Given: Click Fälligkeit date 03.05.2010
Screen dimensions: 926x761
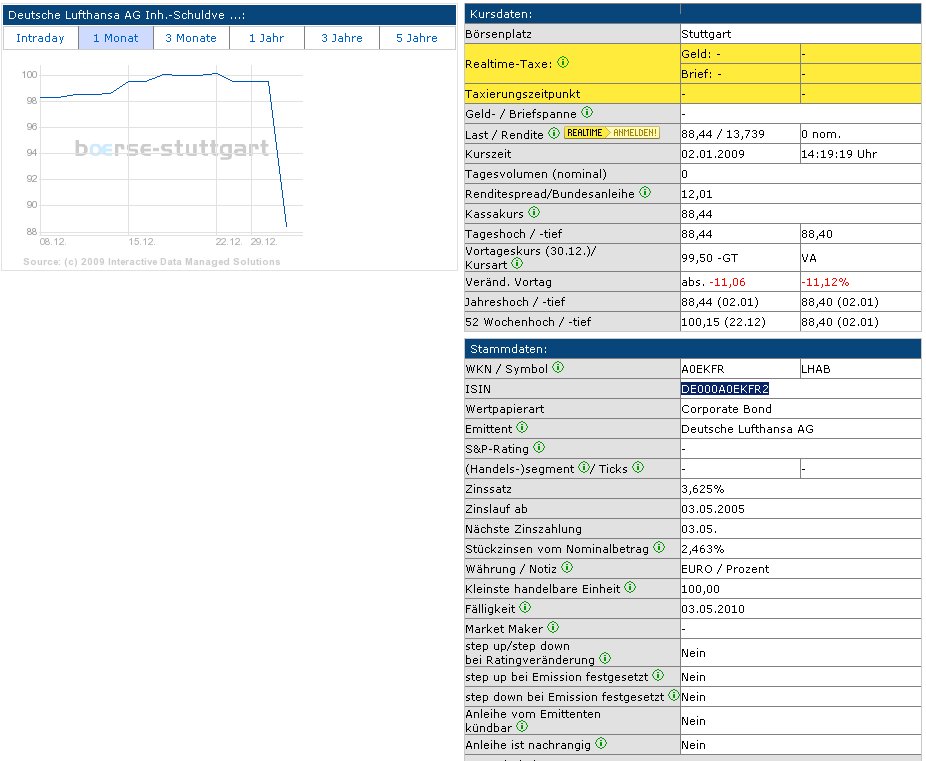Looking at the screenshot, I should point(713,609).
